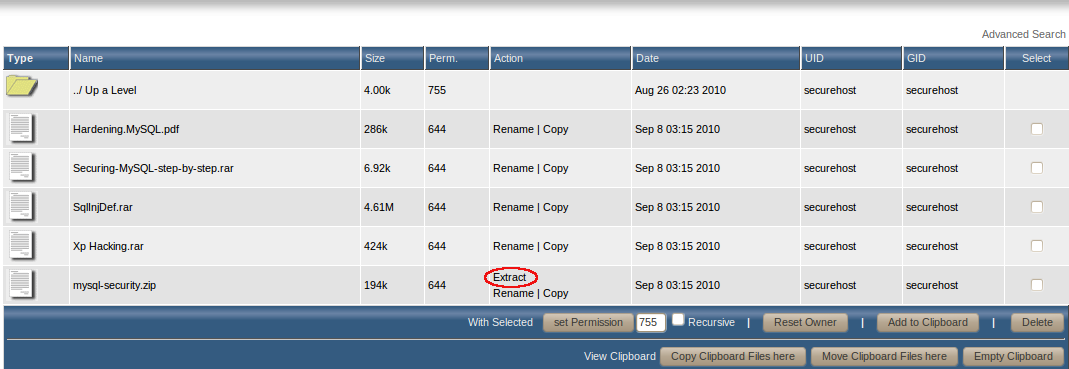Click the mysql-security.zip file icon
The image size is (1069, 369).
click(22, 284)
